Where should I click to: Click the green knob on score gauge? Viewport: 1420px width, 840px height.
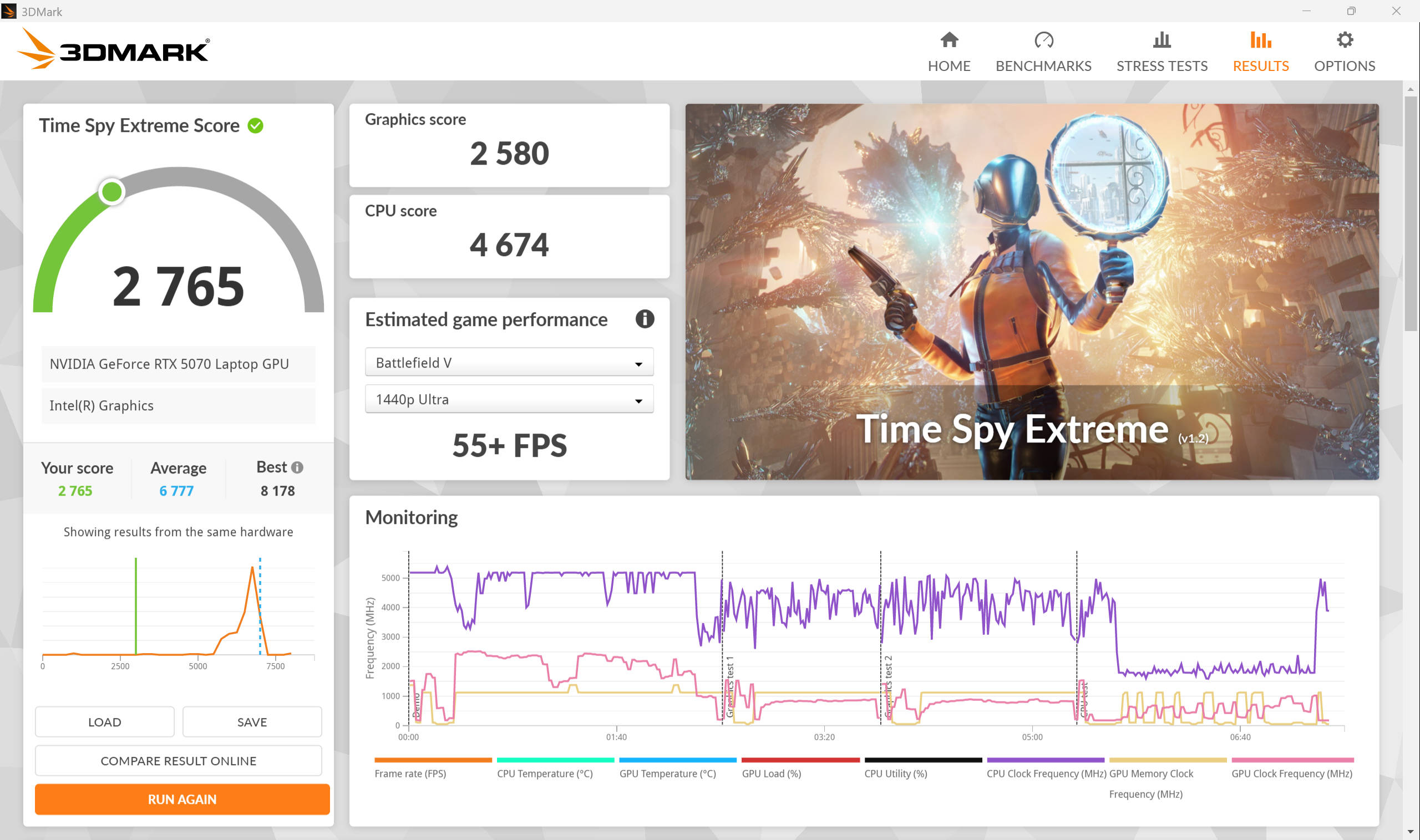pos(111,192)
